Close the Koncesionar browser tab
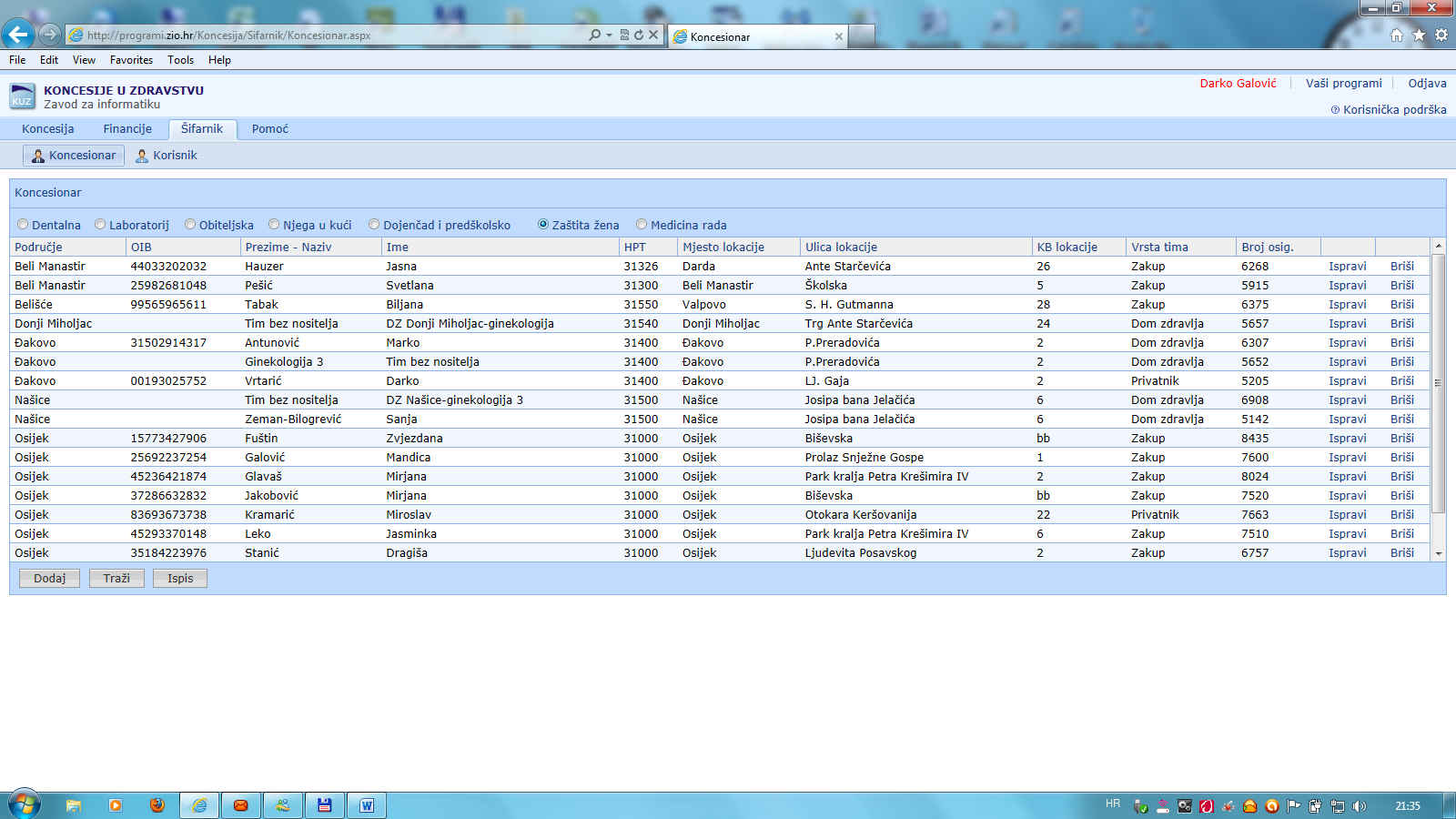This screenshot has height=819, width=1456. [839, 36]
